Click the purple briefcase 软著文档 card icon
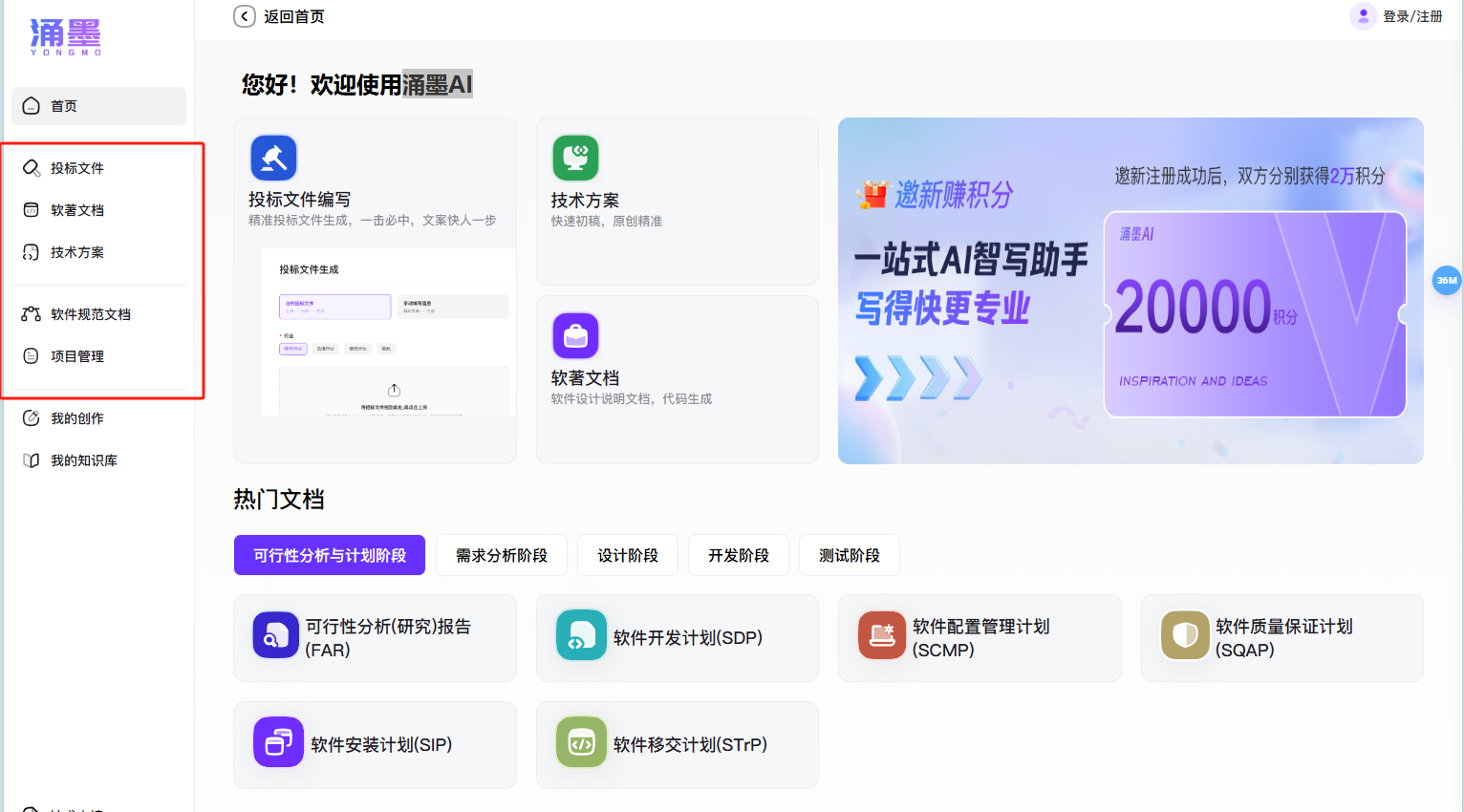 [575, 335]
